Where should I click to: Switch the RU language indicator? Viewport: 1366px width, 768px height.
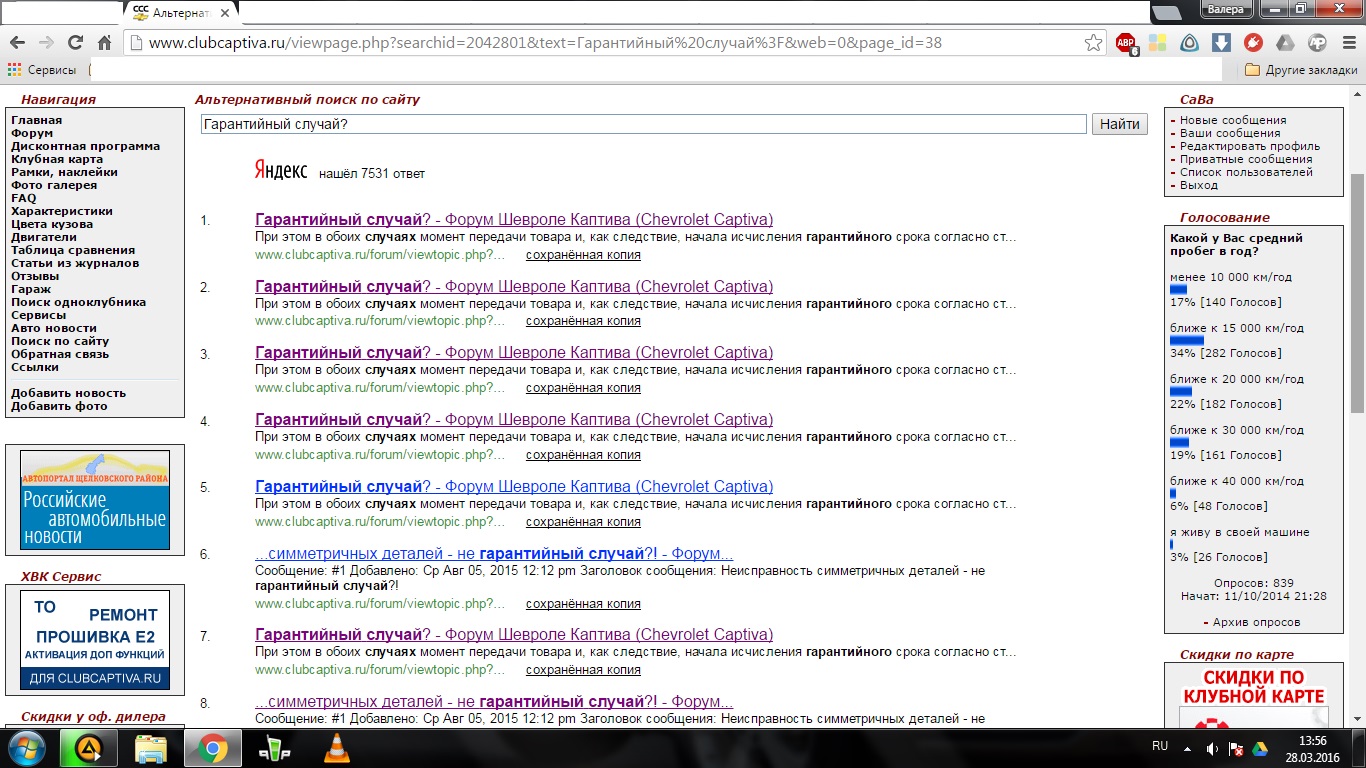pos(1160,746)
